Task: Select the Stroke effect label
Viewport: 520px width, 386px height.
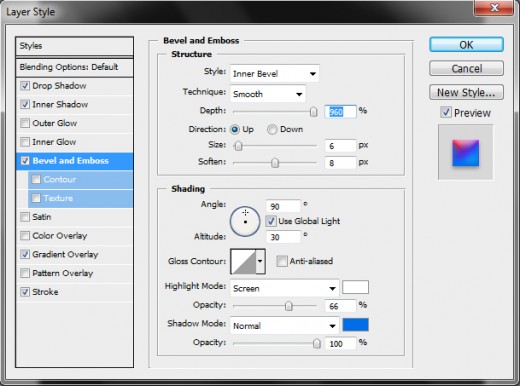Action: 45,292
